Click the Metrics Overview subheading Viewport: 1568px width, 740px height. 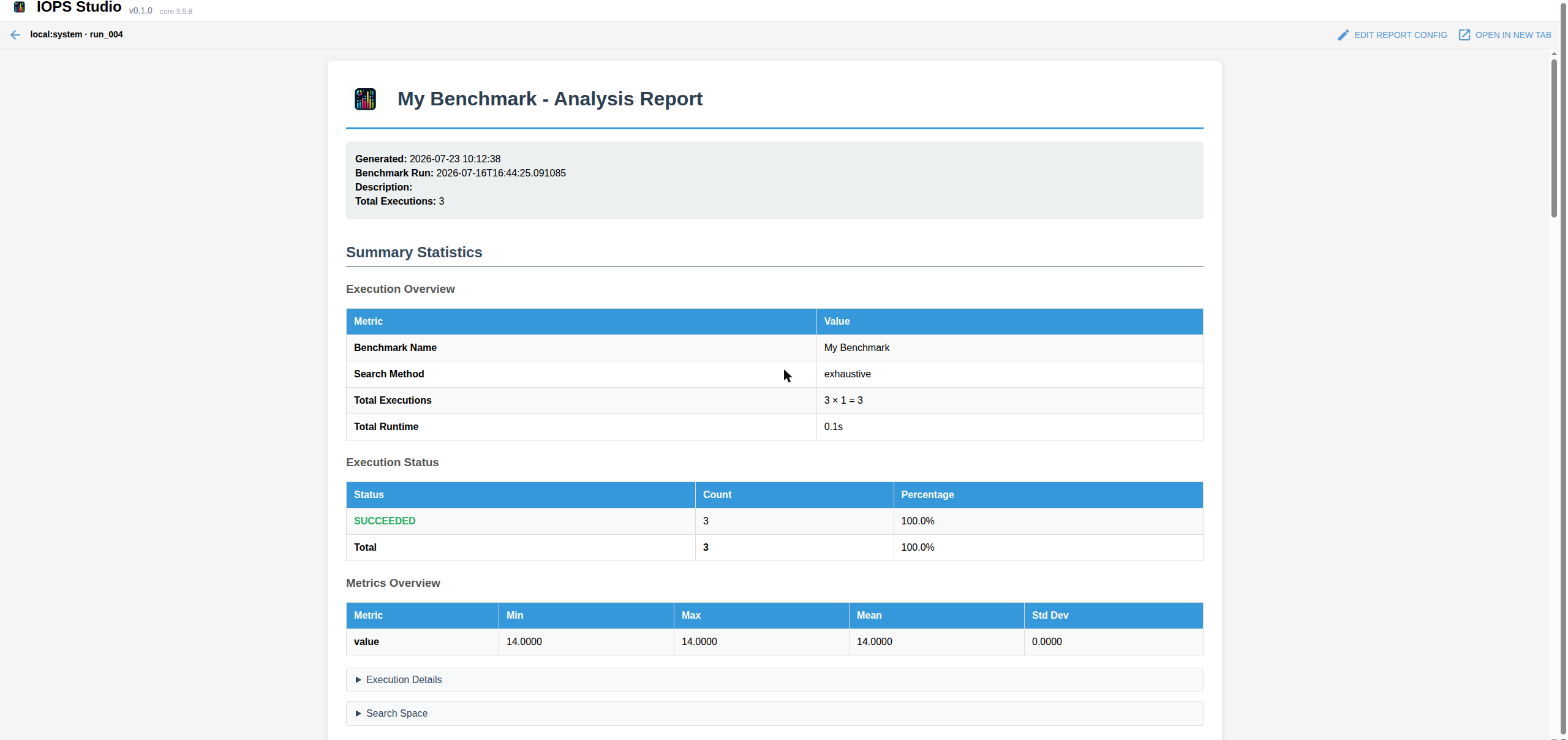coord(393,583)
